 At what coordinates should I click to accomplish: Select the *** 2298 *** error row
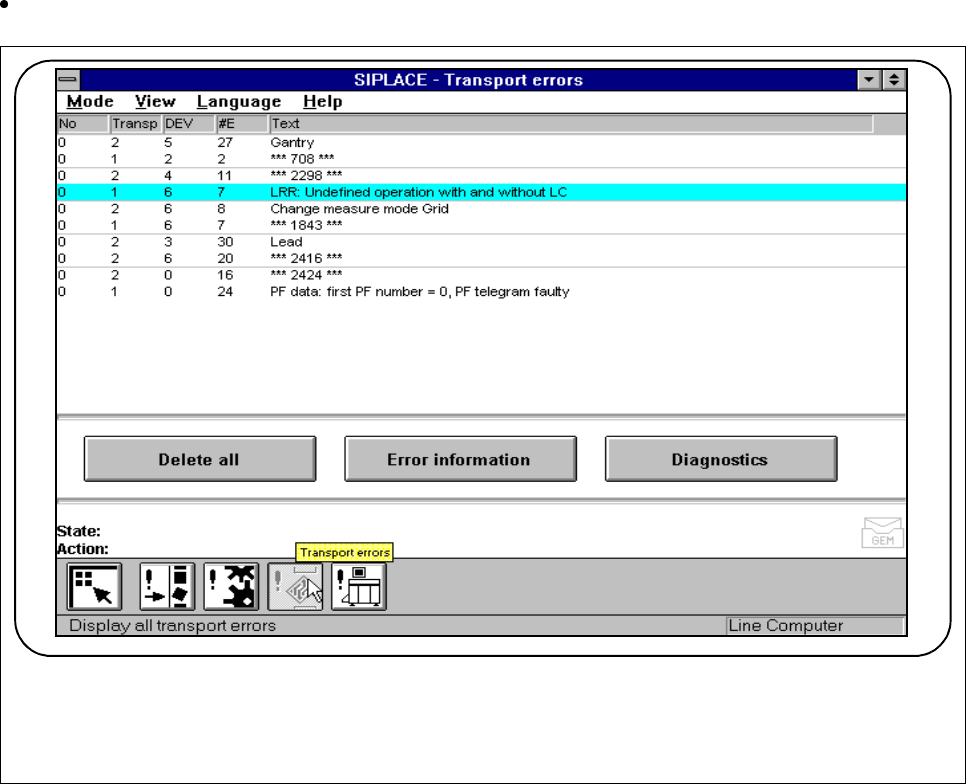[x=481, y=176]
